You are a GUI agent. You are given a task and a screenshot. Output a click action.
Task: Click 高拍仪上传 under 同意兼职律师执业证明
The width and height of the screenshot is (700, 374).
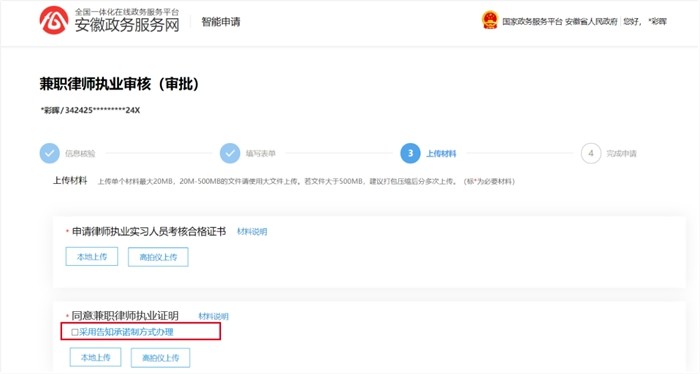(x=161, y=357)
